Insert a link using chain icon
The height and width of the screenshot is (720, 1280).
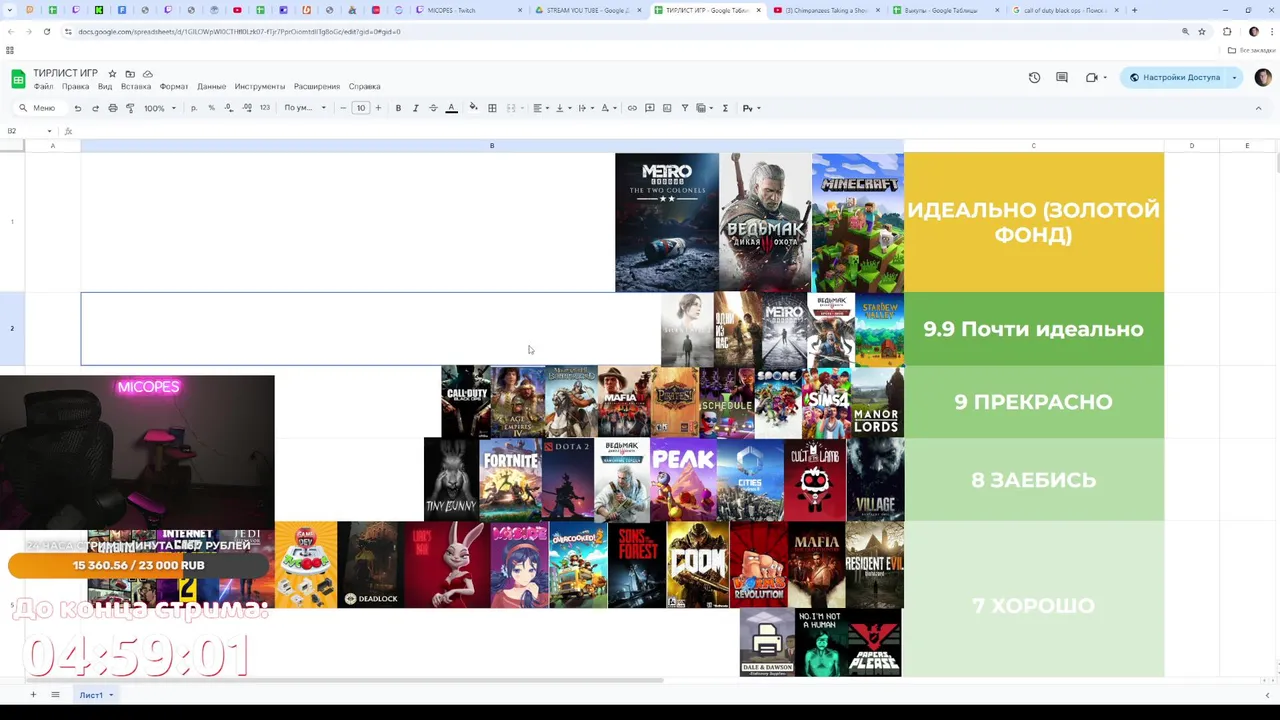(632, 108)
